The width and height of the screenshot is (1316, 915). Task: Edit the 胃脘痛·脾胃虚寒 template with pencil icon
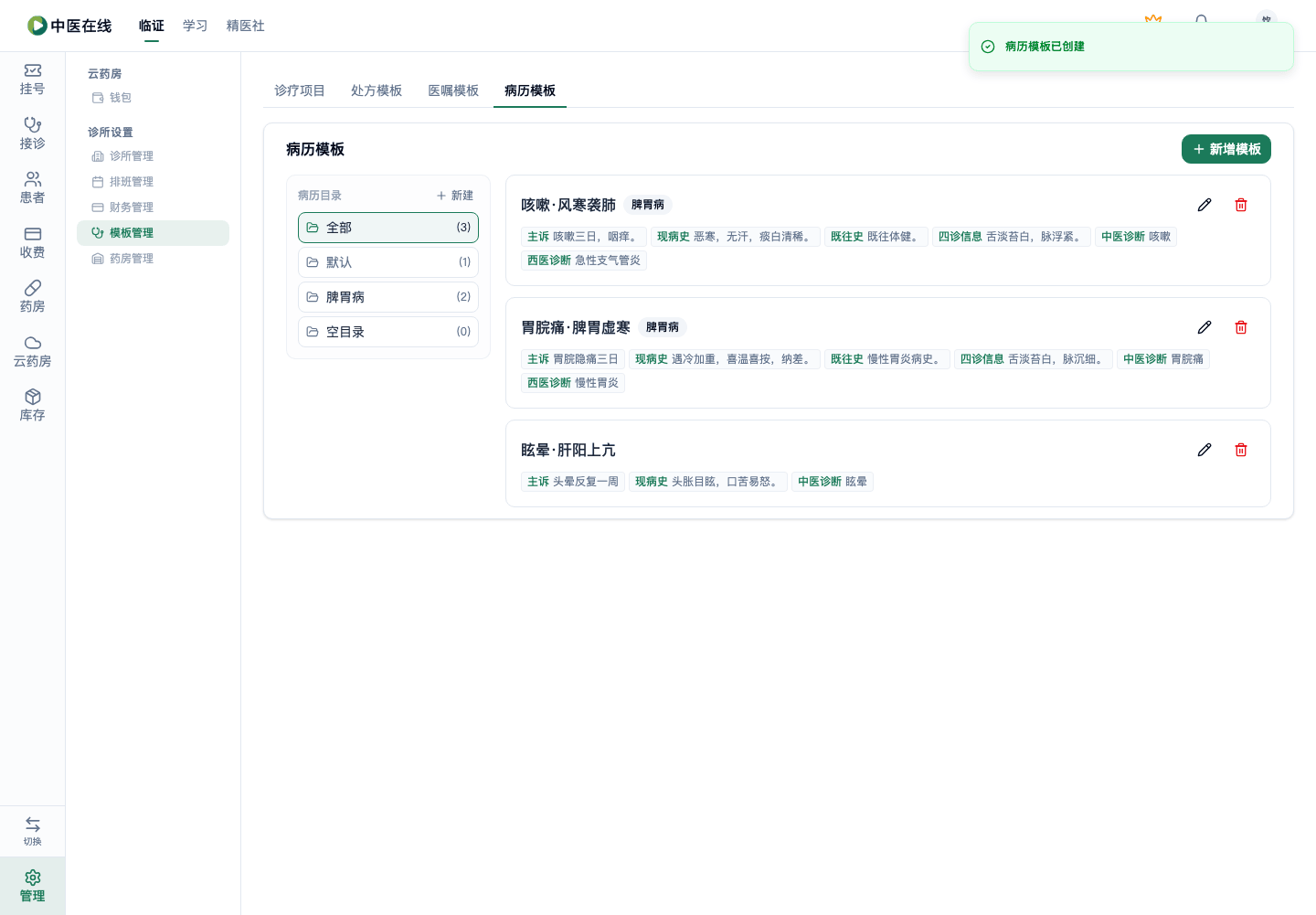1205,327
